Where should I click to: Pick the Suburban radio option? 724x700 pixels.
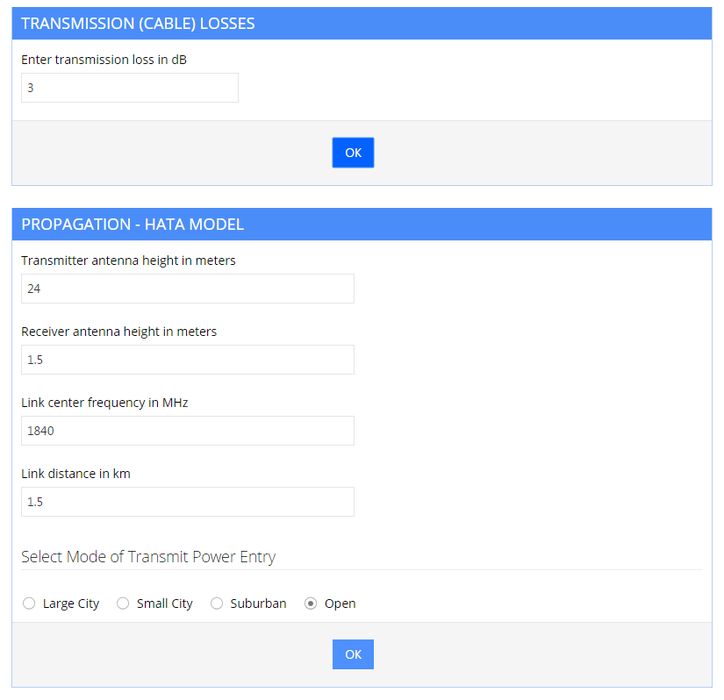coord(217,604)
